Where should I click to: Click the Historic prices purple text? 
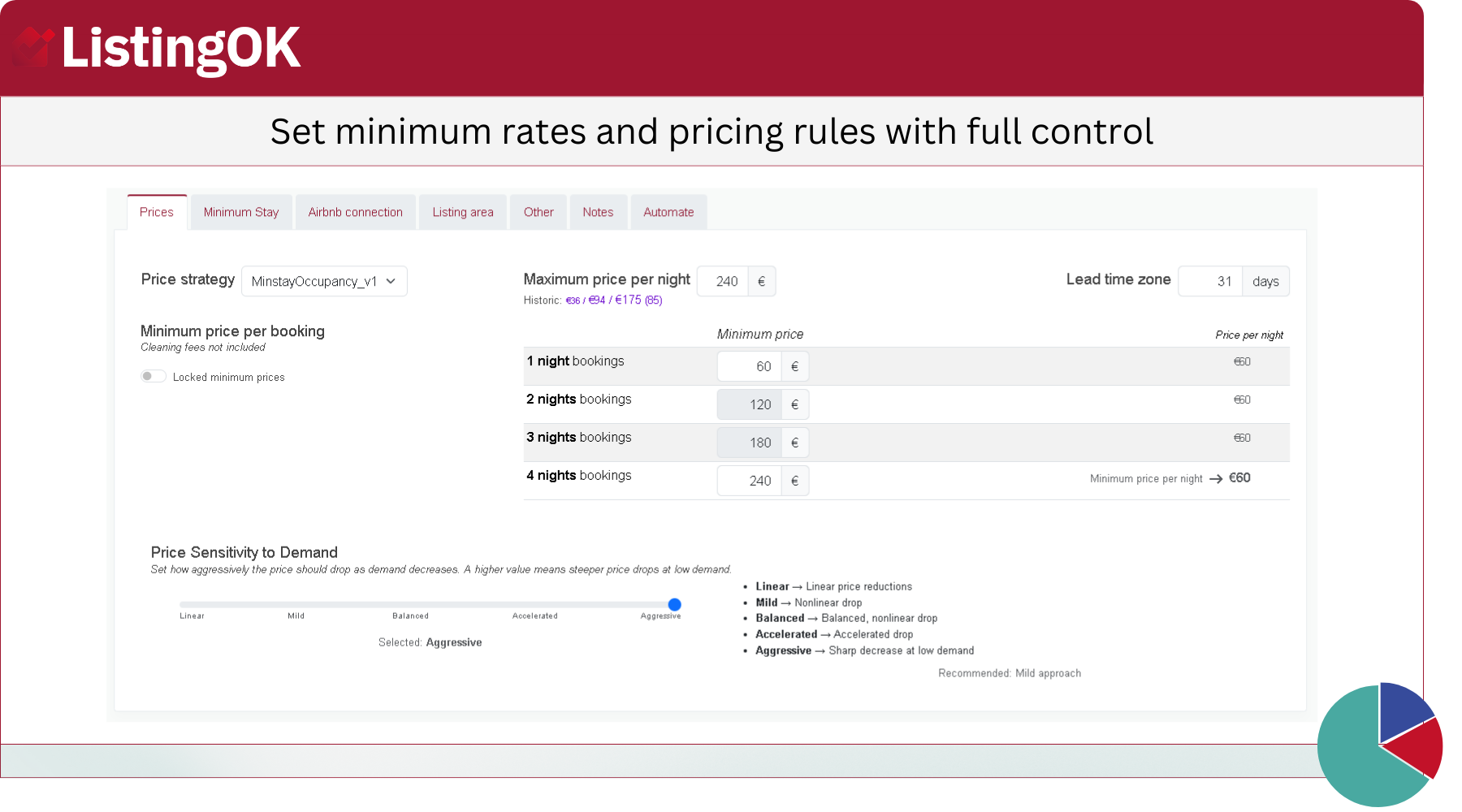614,300
